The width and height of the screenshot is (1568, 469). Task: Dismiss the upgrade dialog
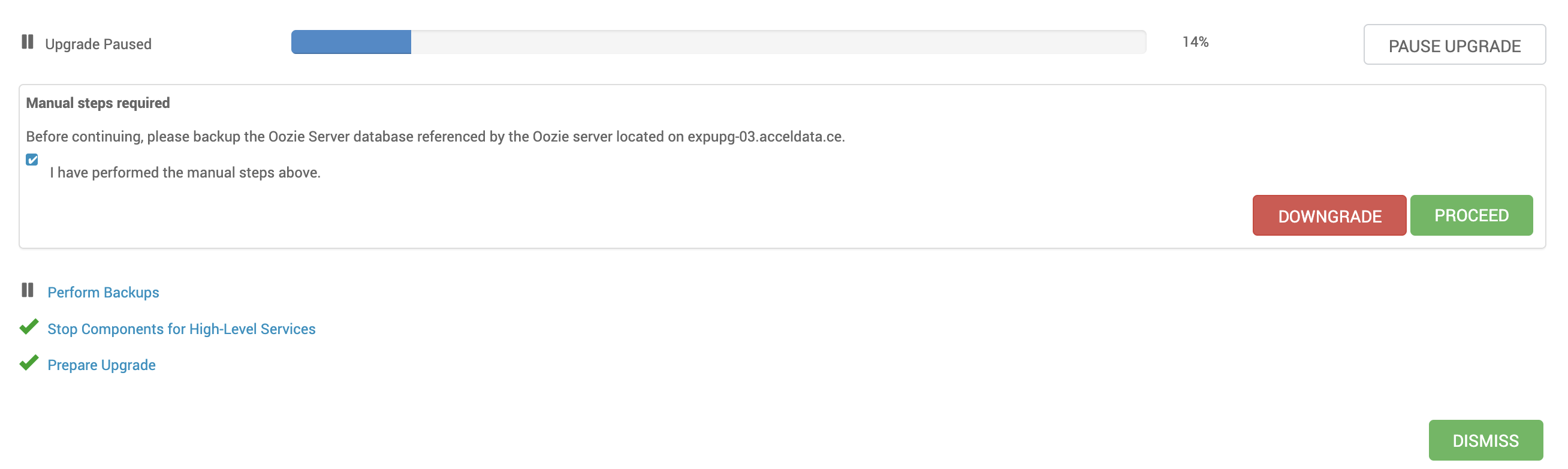[1485, 440]
